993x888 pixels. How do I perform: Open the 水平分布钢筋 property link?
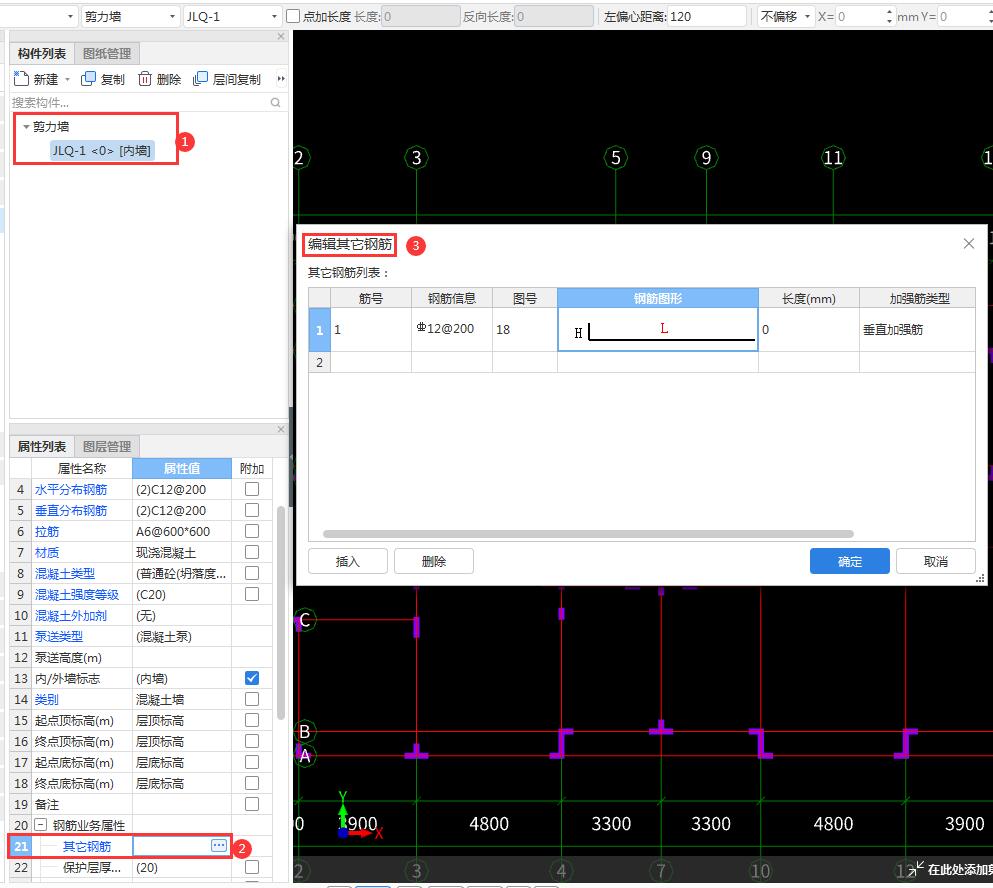tap(71, 489)
